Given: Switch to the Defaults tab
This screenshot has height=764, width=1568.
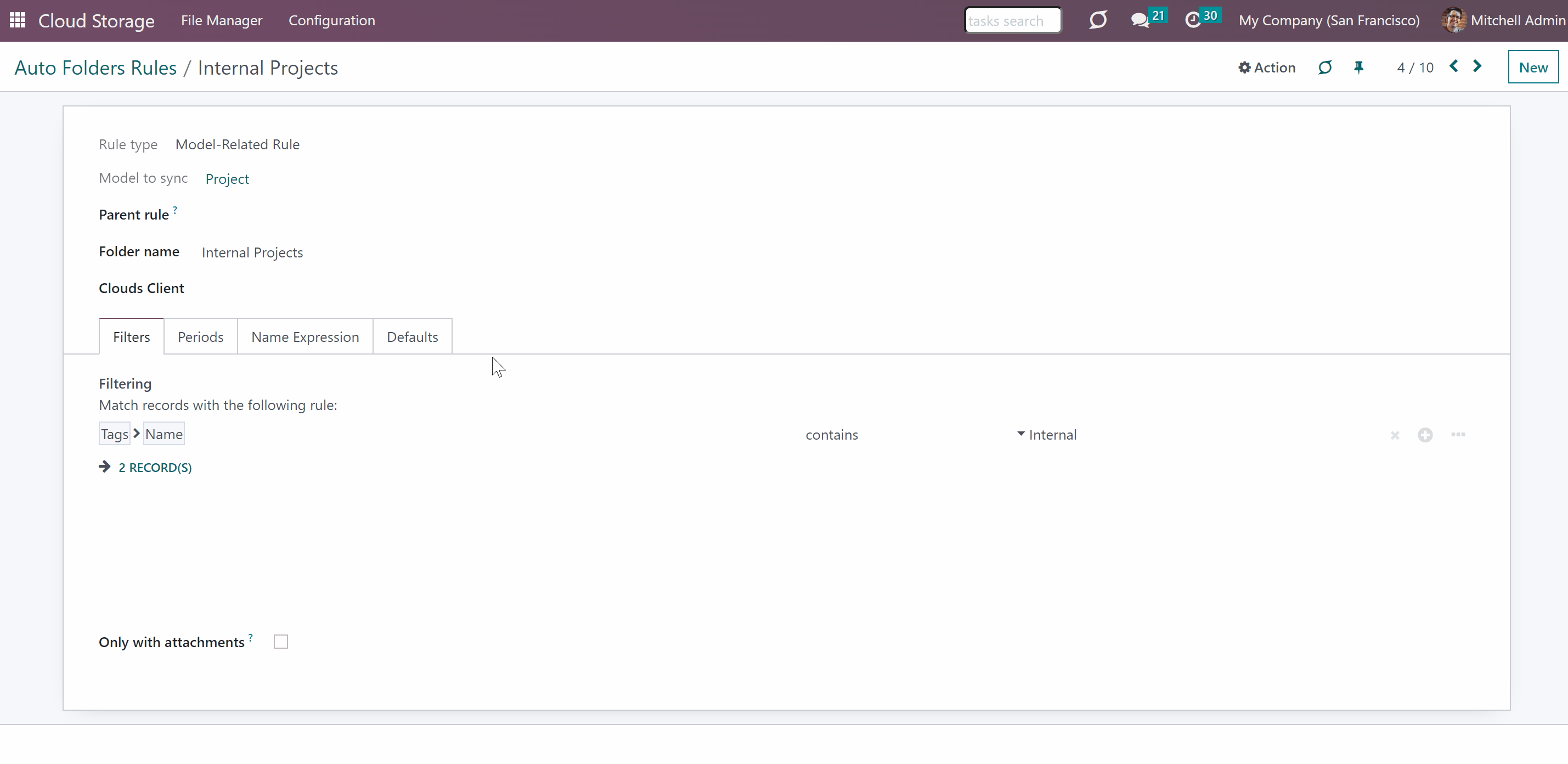Looking at the screenshot, I should point(412,336).
